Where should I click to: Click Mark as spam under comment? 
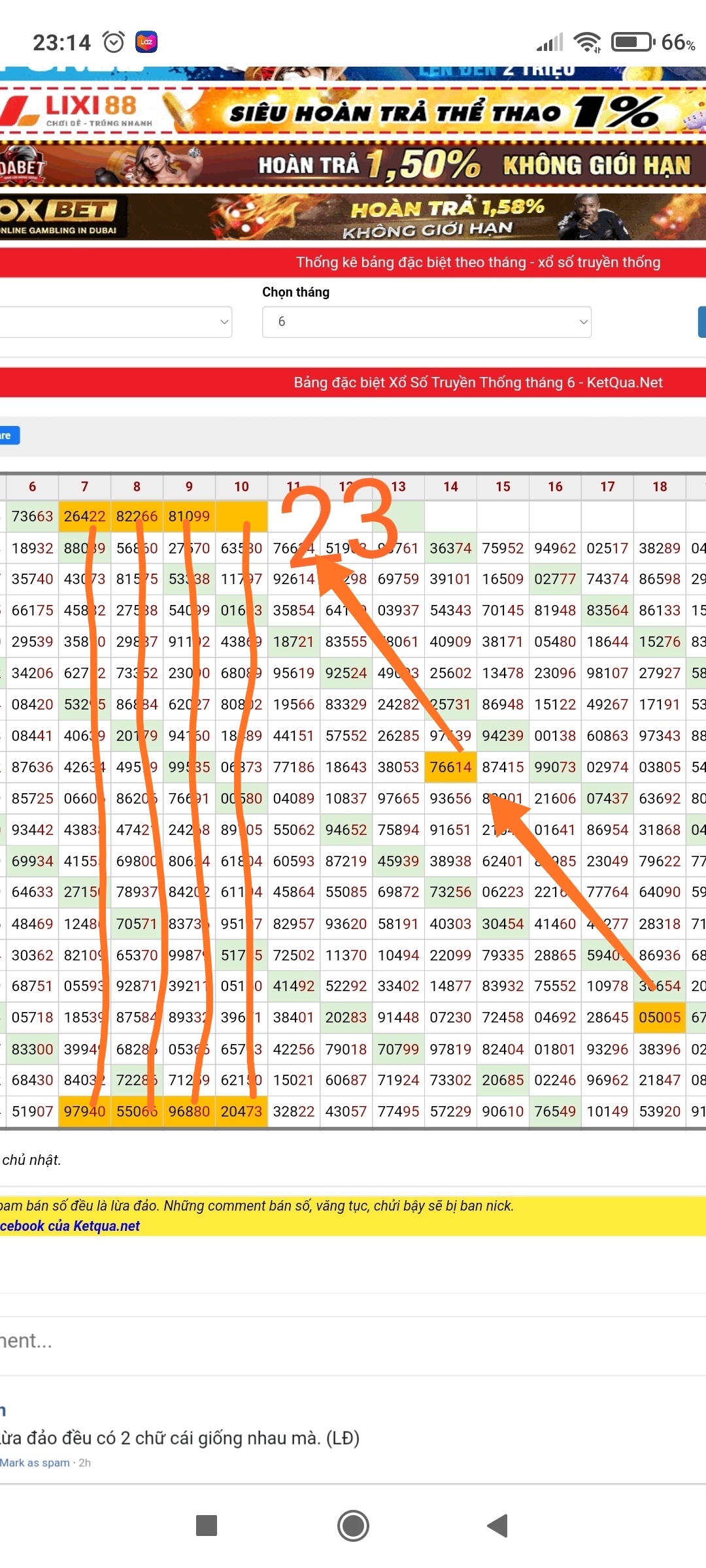coord(35,1463)
